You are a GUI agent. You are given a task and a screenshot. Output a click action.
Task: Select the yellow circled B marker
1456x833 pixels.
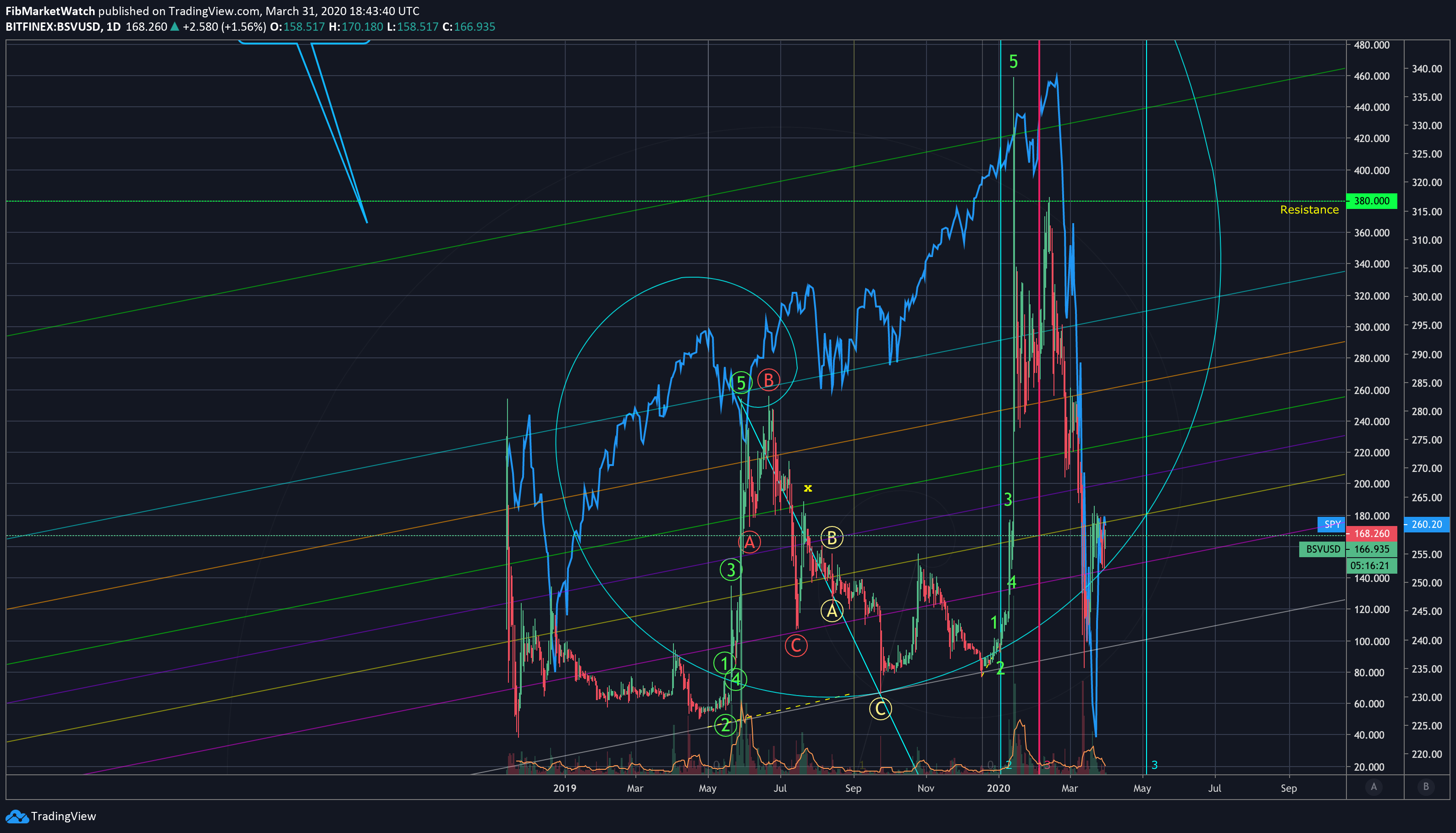point(832,538)
